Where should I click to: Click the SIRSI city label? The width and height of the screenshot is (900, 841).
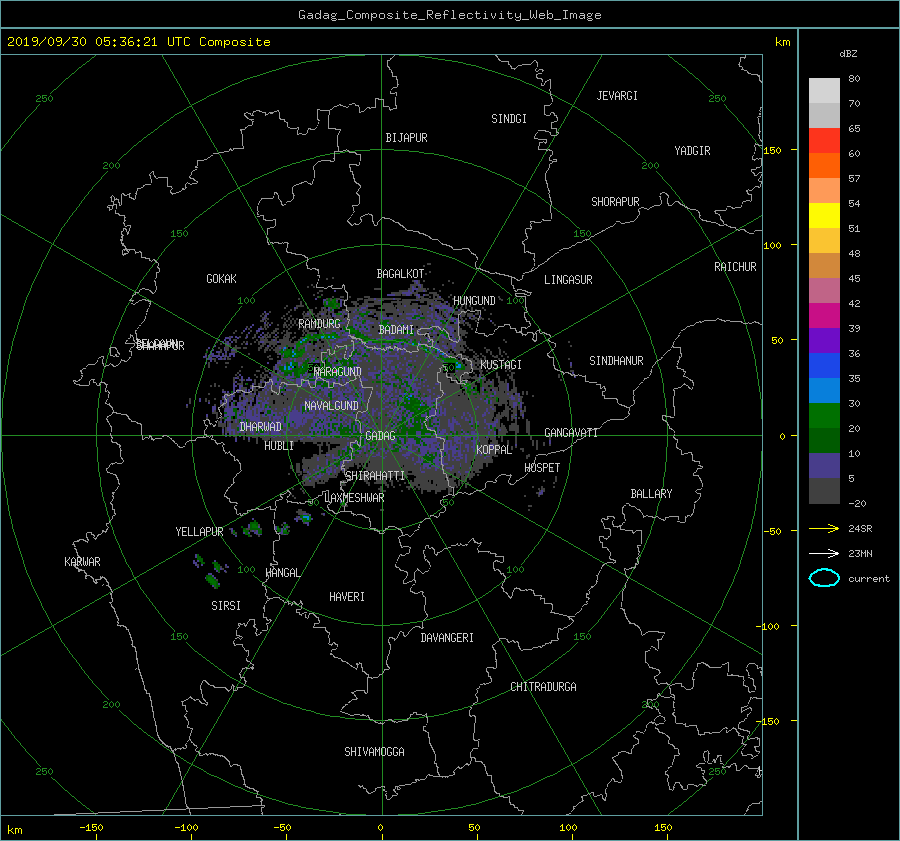[226, 606]
